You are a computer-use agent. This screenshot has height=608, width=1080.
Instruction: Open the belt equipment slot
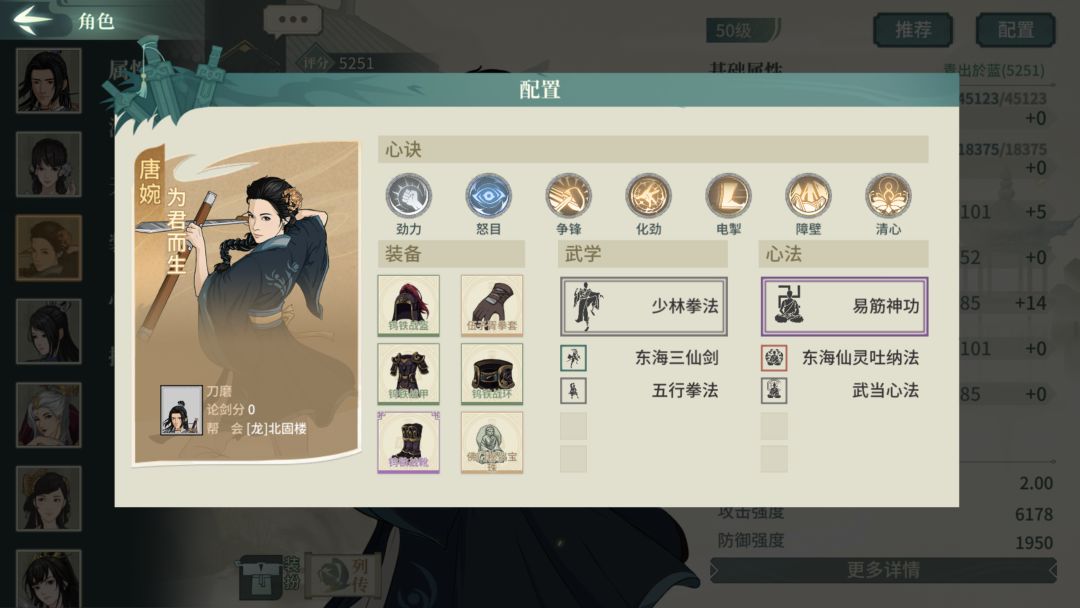click(x=492, y=373)
